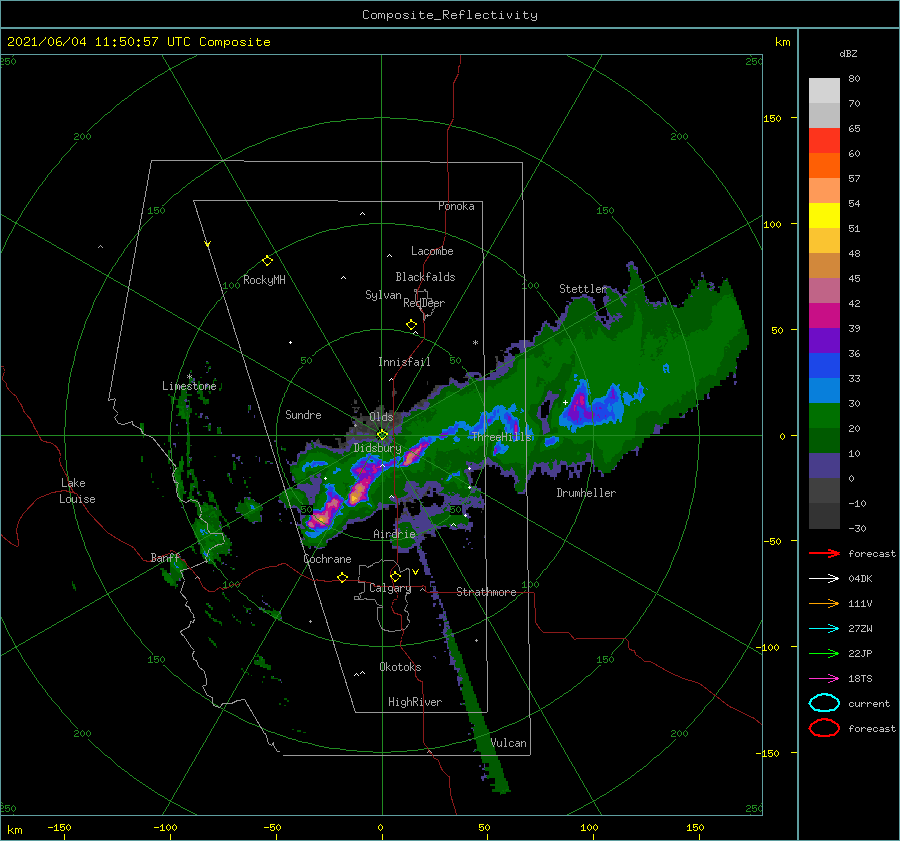The height and width of the screenshot is (841, 900).
Task: Click the HighRiver label
Action: point(415,702)
